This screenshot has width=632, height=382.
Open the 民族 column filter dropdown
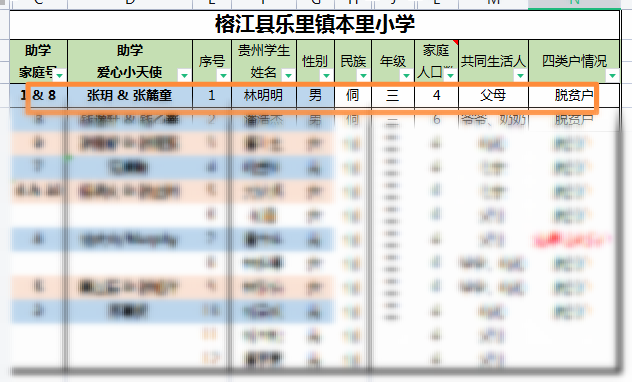point(363,75)
